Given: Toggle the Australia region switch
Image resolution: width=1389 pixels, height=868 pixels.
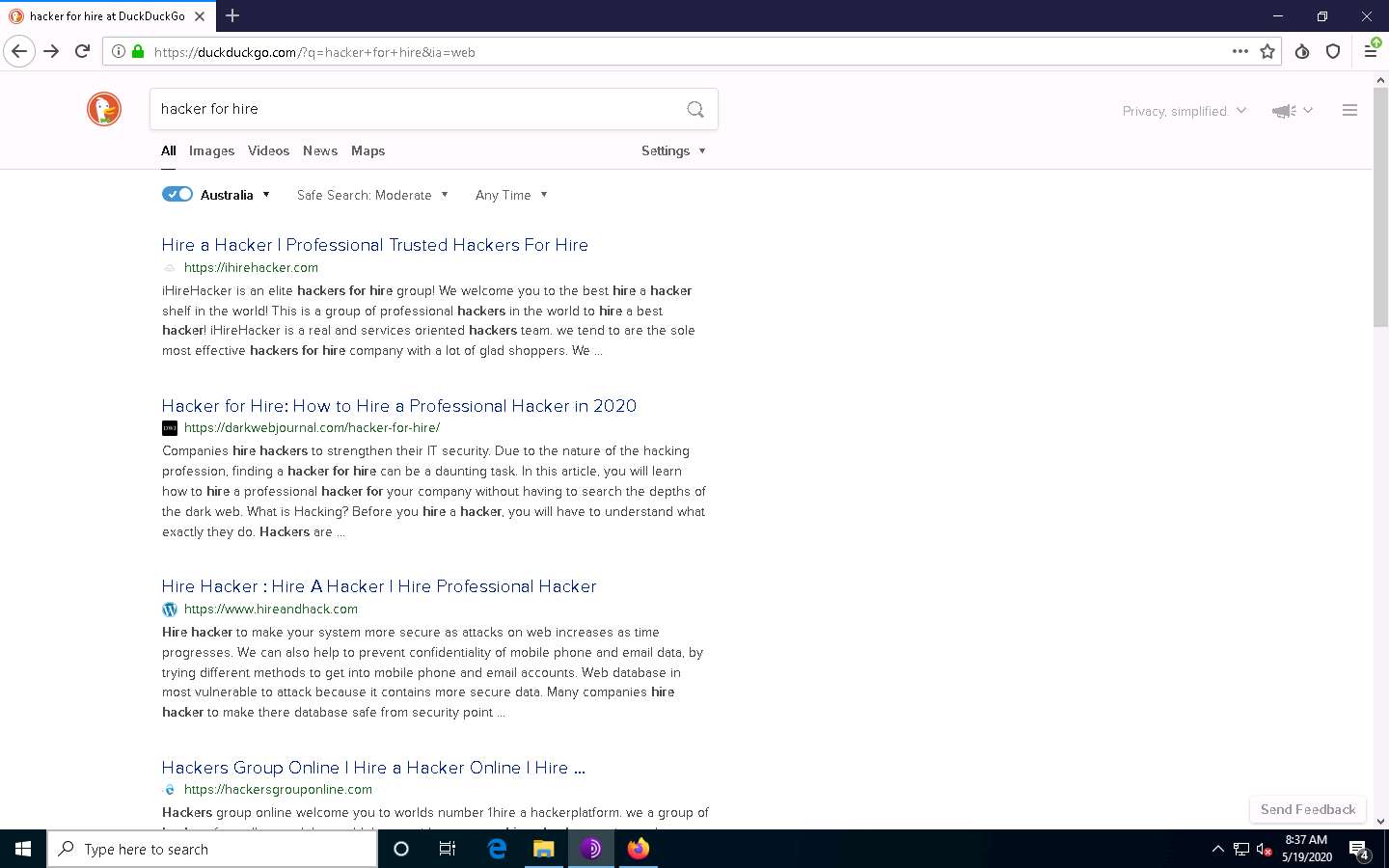Looking at the screenshot, I should click(x=177, y=194).
